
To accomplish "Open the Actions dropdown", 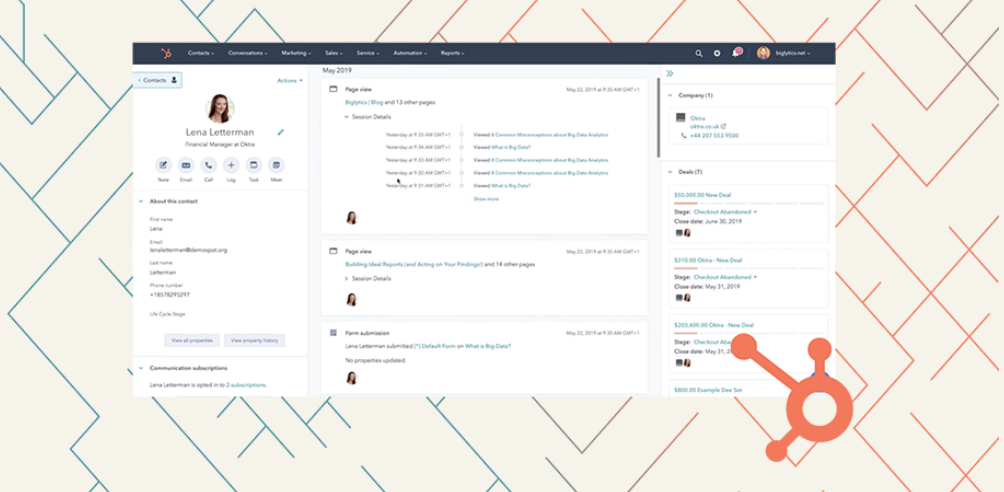I will [290, 81].
